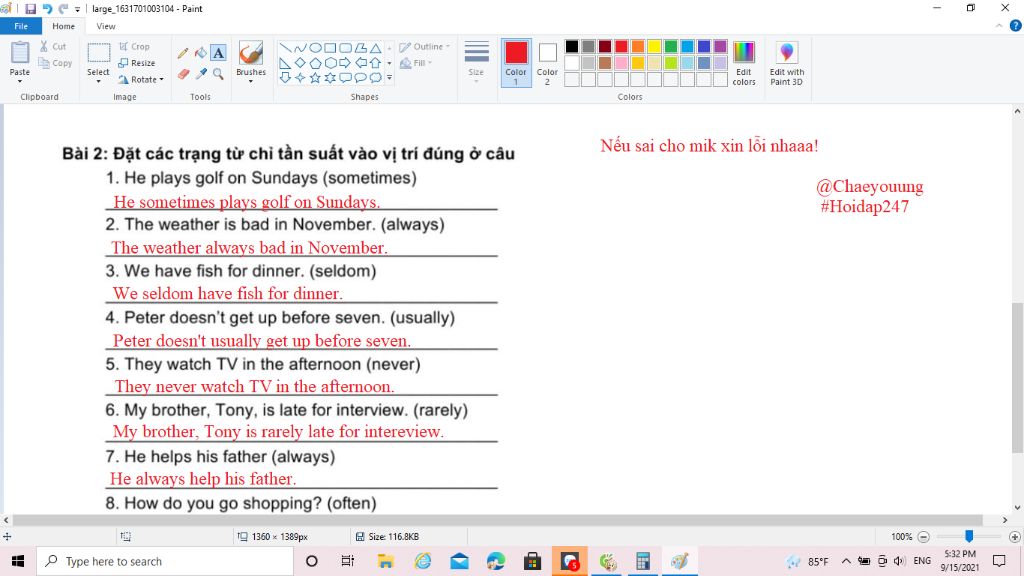The height and width of the screenshot is (576, 1024).
Task: Pick the Line shape
Action: [285, 48]
